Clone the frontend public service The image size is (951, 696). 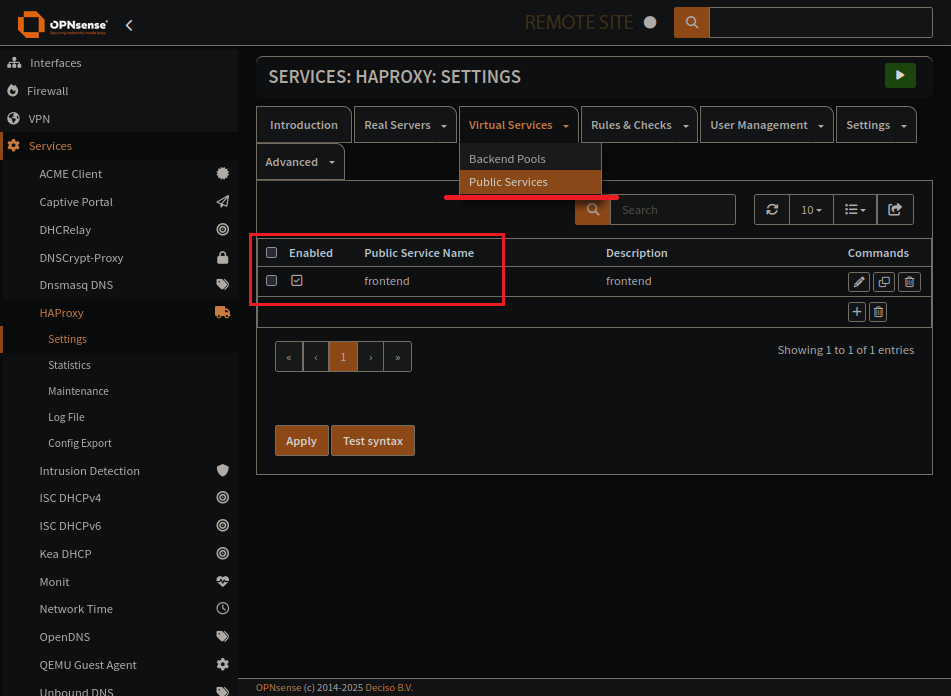pyautogui.click(x=884, y=282)
